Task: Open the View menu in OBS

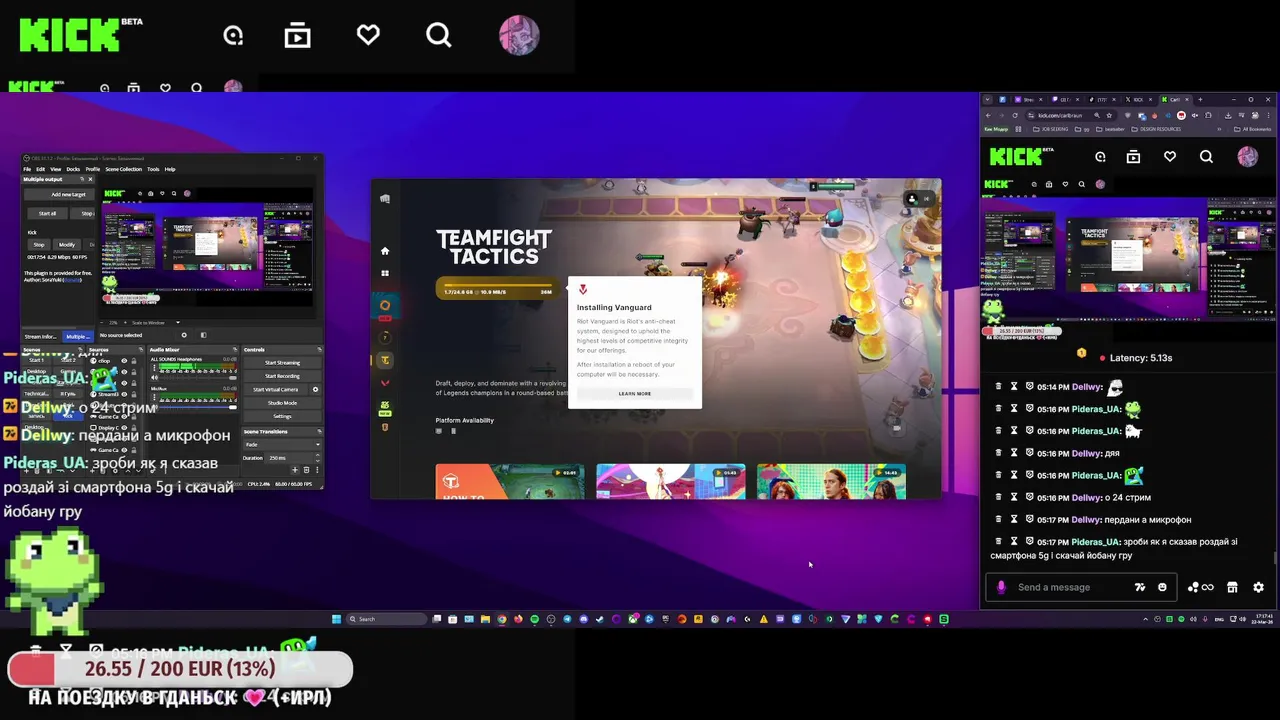Action: (55, 169)
